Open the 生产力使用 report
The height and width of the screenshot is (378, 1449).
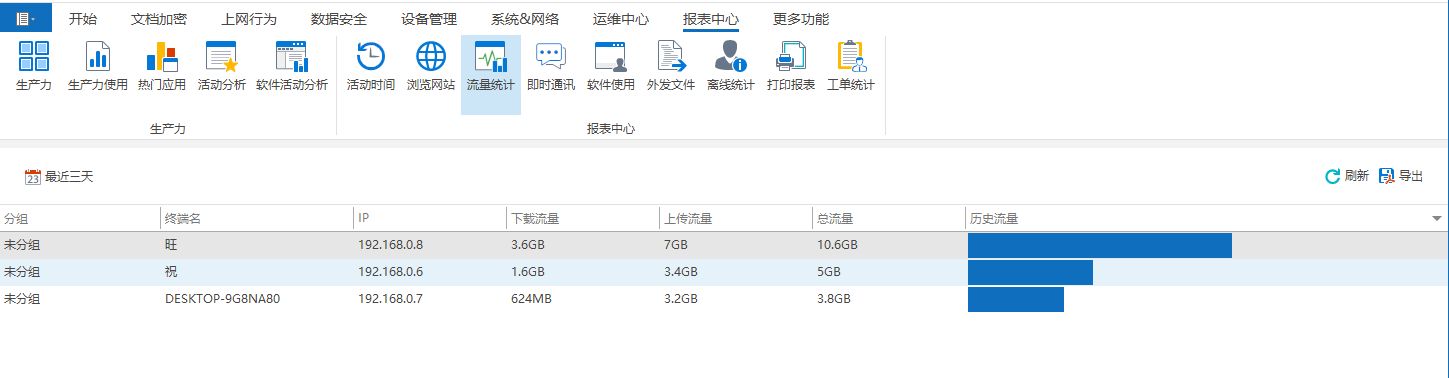pos(98,67)
